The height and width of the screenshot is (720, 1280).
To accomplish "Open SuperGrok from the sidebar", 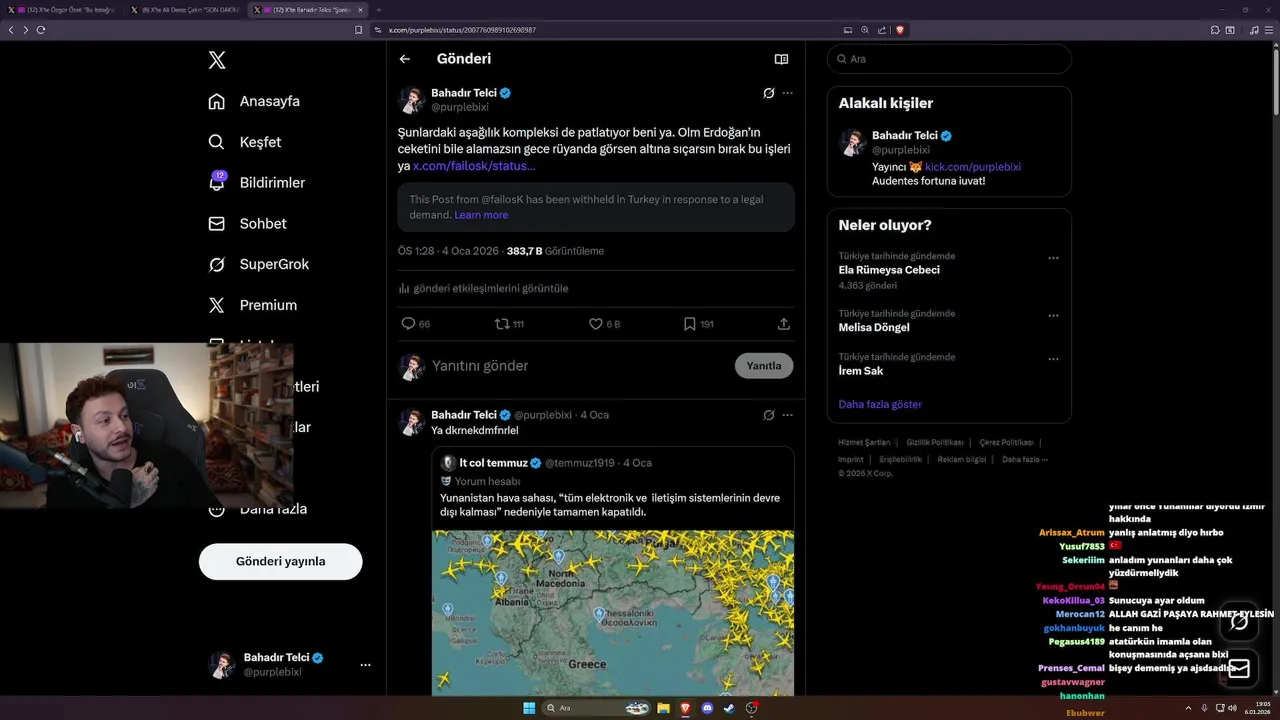I will [x=258, y=264].
